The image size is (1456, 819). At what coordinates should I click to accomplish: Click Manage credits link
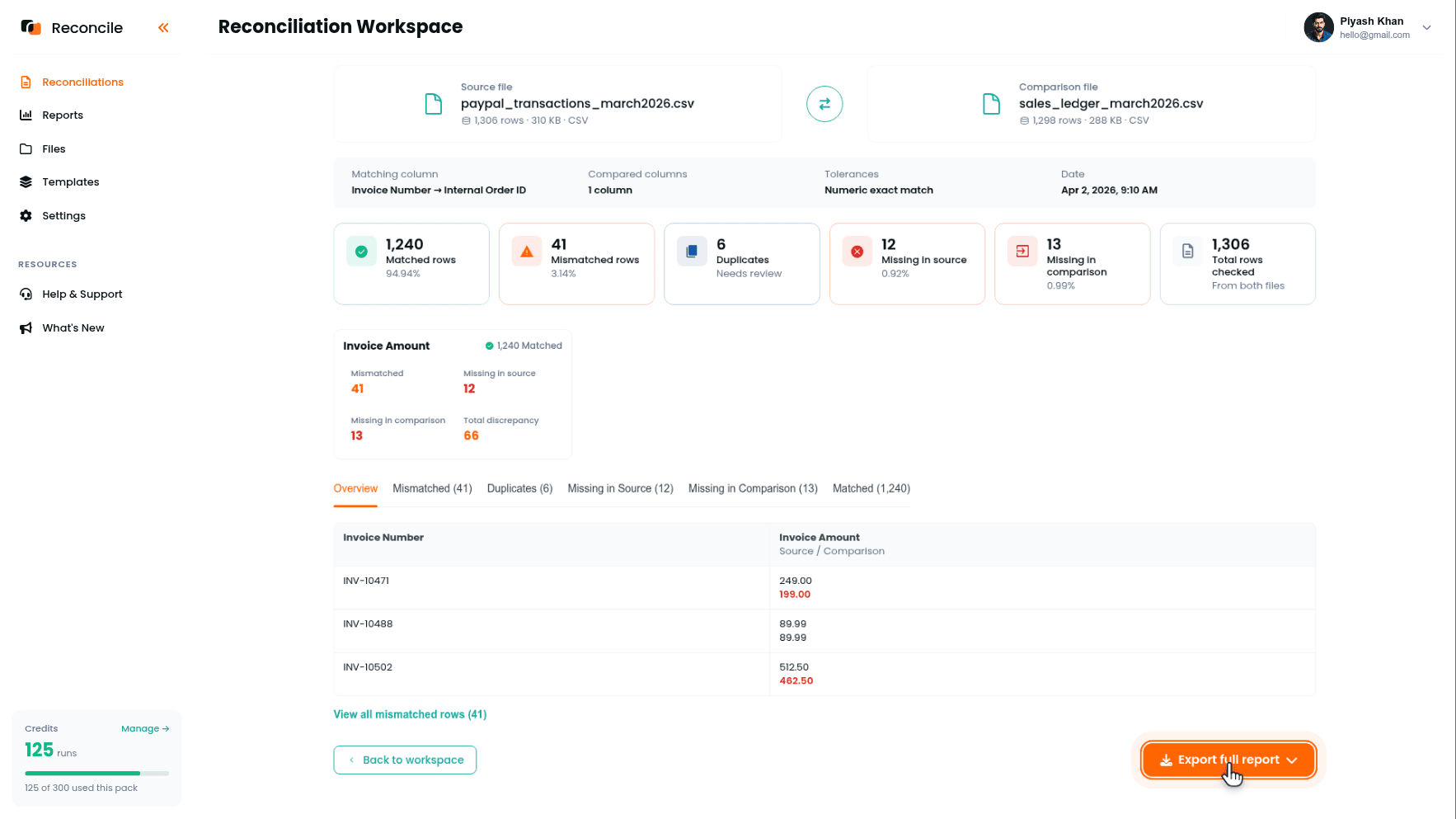coord(145,729)
